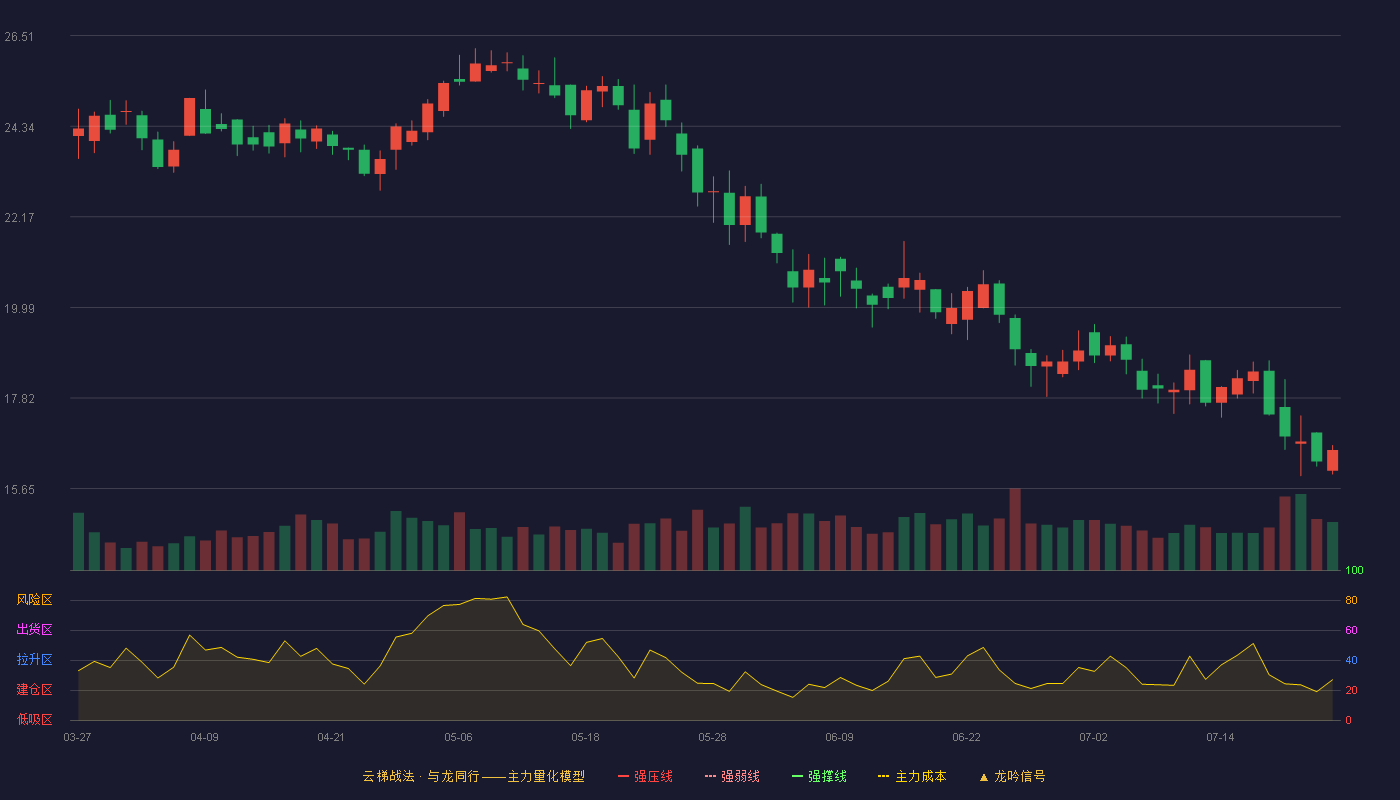Hide the 龙吟信号 series via its label
This screenshot has height=800, width=1400.
pyautogui.click(x=1020, y=776)
